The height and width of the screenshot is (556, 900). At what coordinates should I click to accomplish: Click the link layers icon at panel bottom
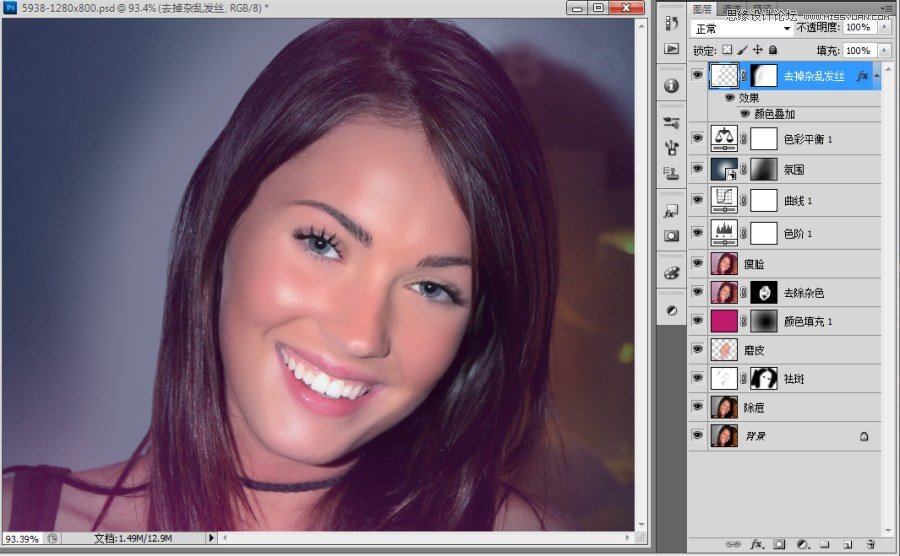732,543
